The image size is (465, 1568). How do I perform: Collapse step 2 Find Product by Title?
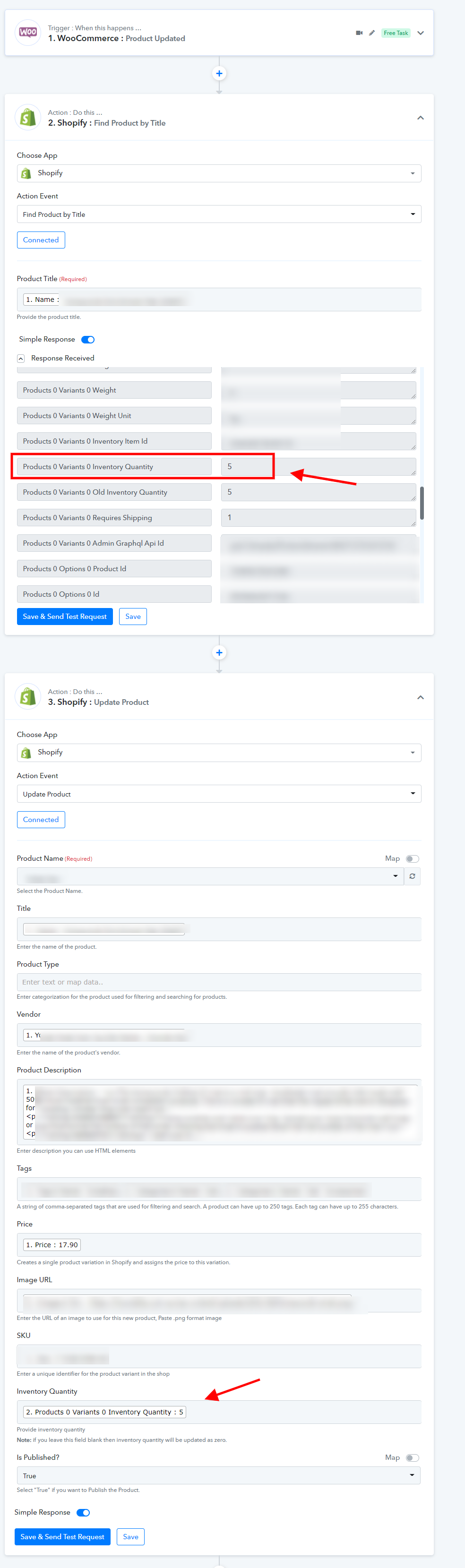(x=421, y=118)
